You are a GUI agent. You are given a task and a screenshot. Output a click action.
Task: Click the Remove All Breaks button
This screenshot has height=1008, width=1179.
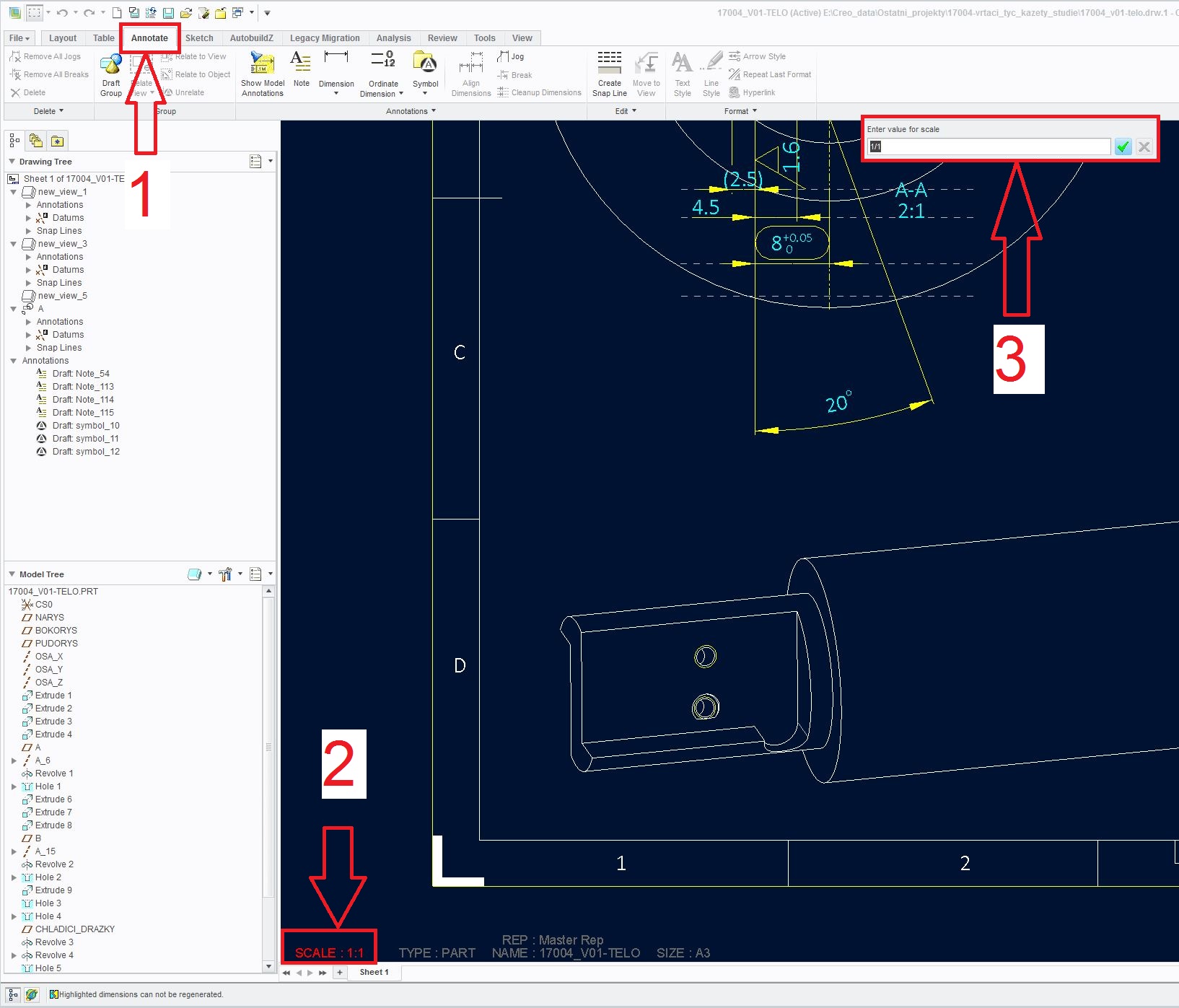tap(49, 74)
